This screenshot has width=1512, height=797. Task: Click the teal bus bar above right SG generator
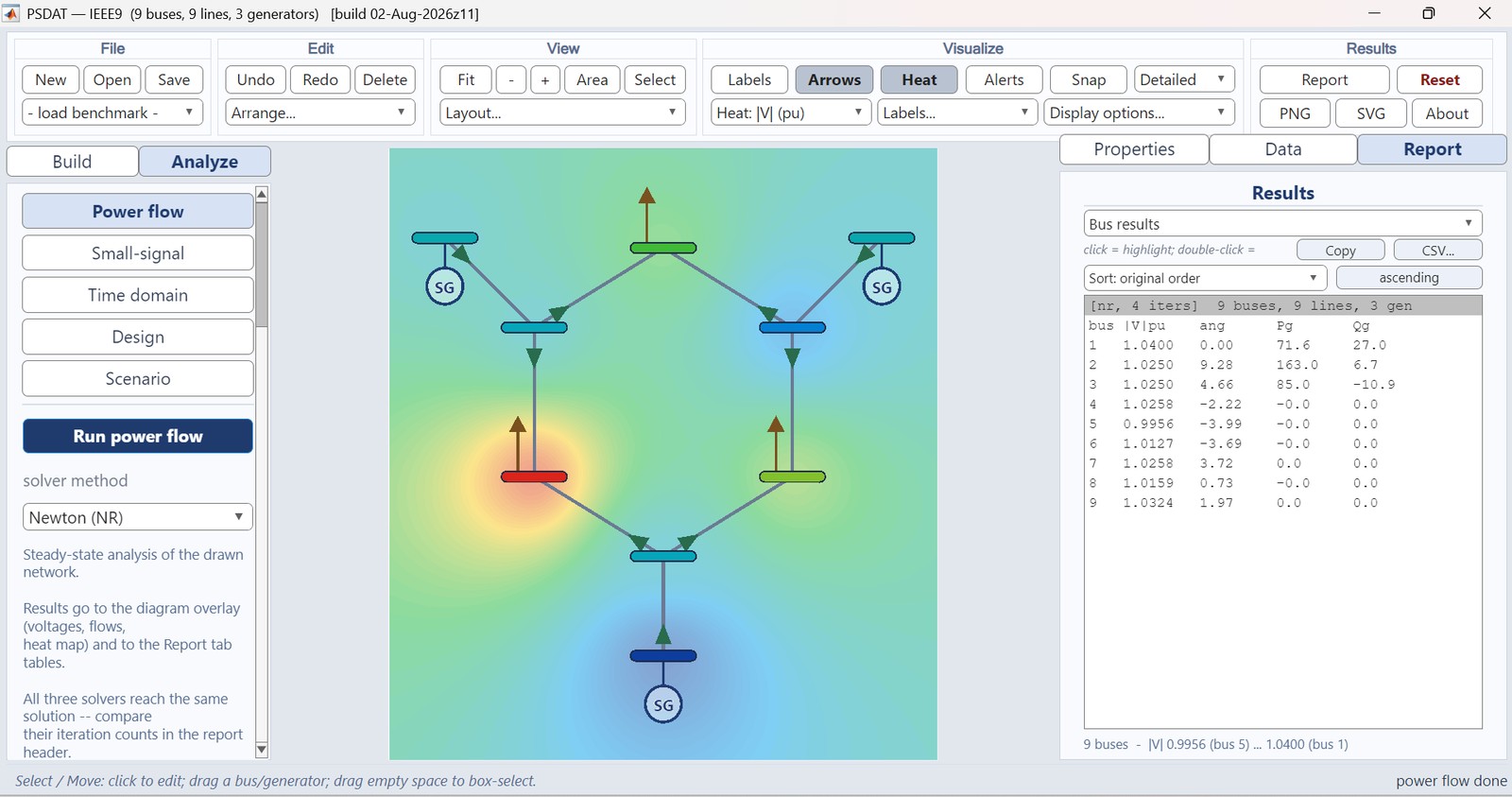pyautogui.click(x=882, y=238)
